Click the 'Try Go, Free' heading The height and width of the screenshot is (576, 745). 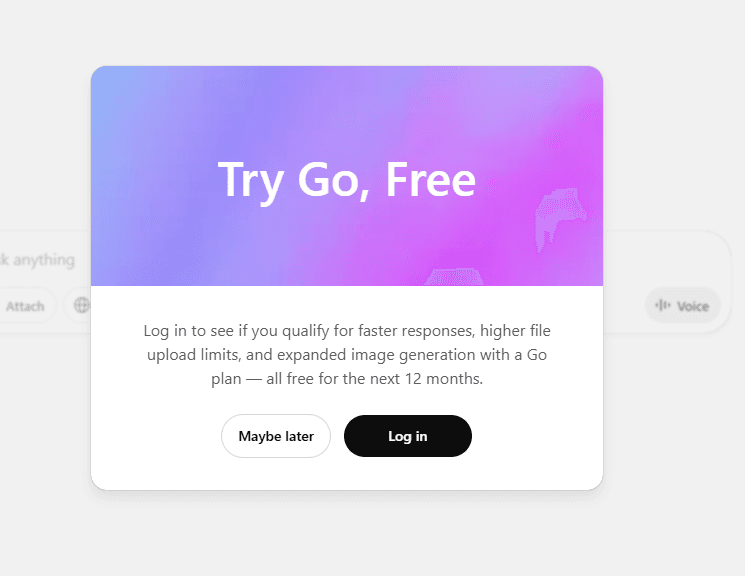[347, 180]
